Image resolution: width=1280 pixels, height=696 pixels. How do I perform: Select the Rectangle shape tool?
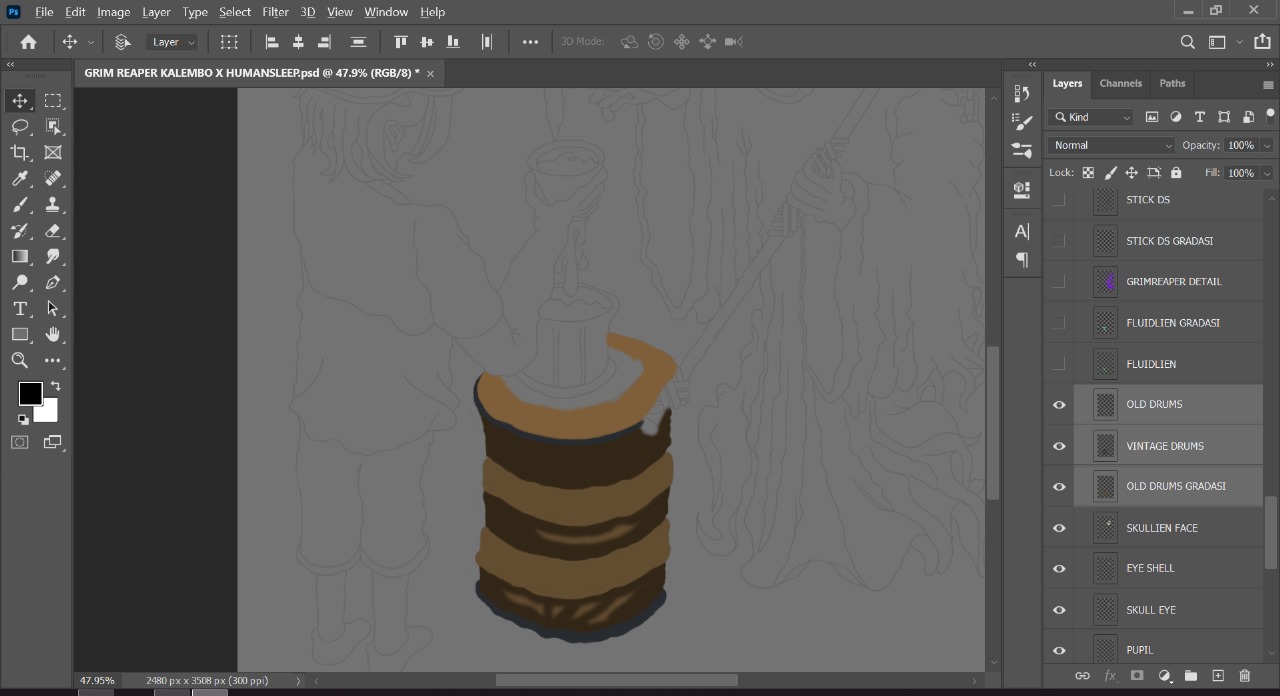pyautogui.click(x=20, y=335)
